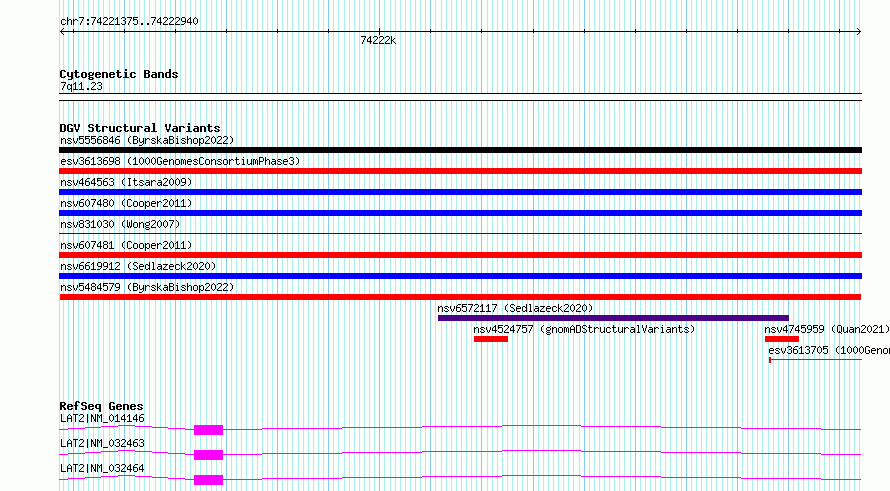Click the nsv5556846 black variant bar

460,150
